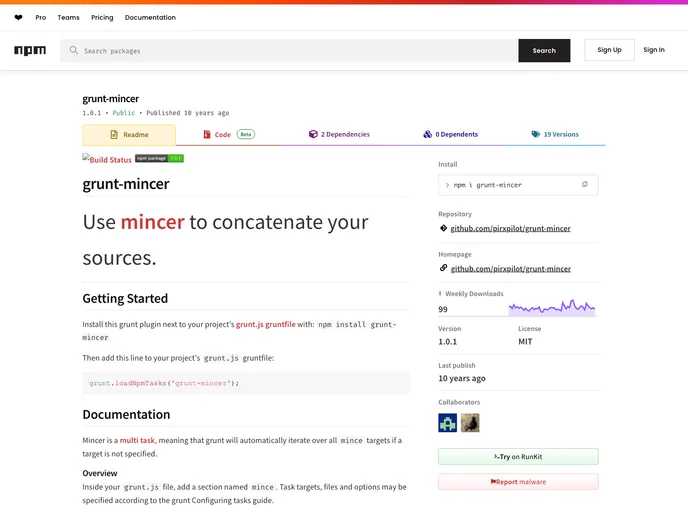Screen dimensions: 688x512
Task: Click the git repository diamond icon
Action: point(443,228)
